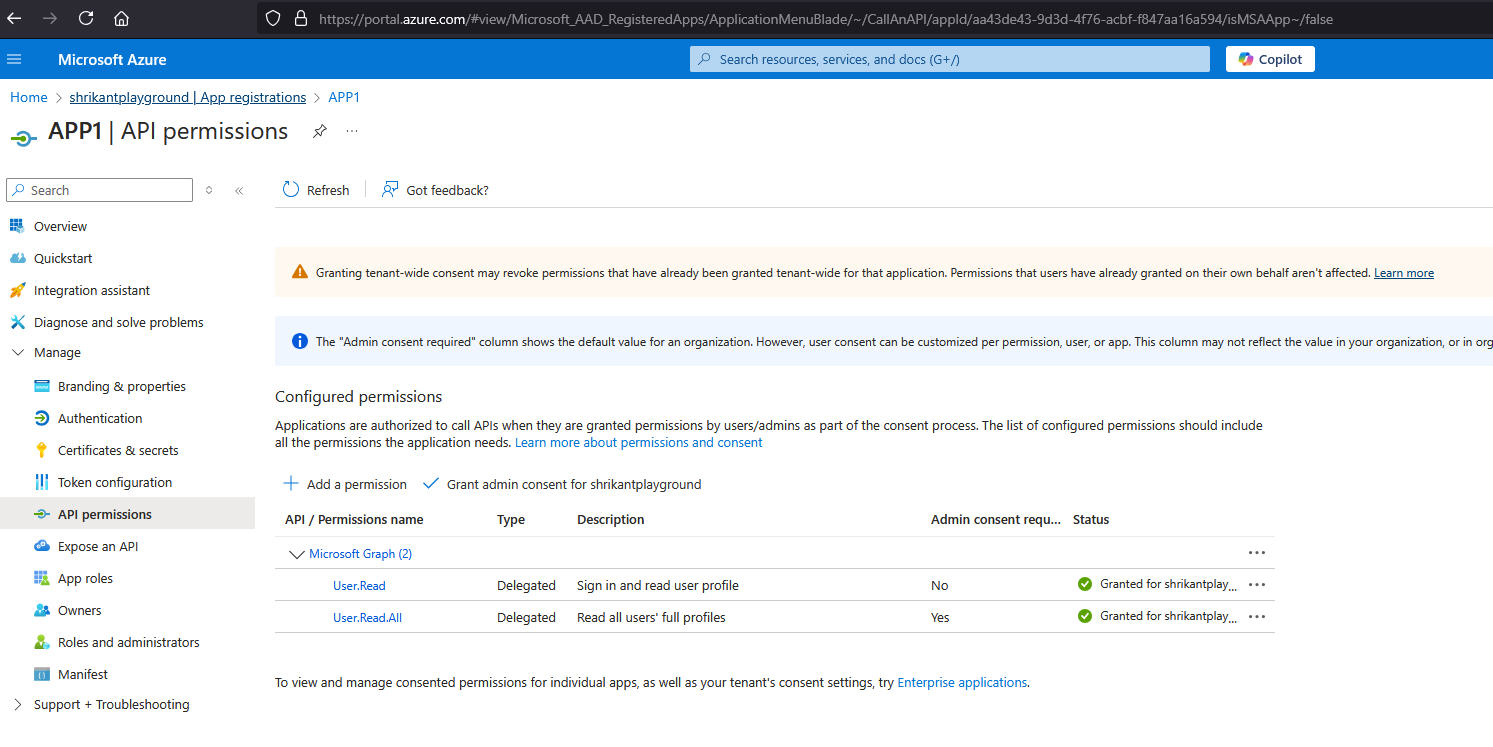Reload the page with the browser refresh icon

(x=86, y=18)
